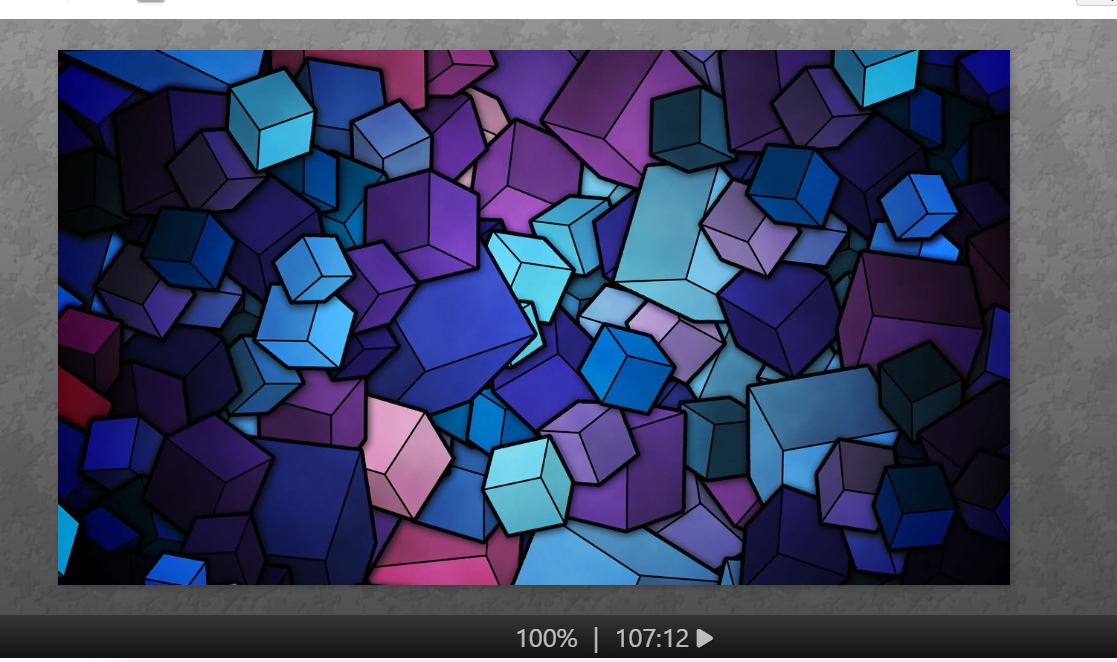Click the 107:12 countdown timer
The image size is (1117, 662).
(x=652, y=638)
